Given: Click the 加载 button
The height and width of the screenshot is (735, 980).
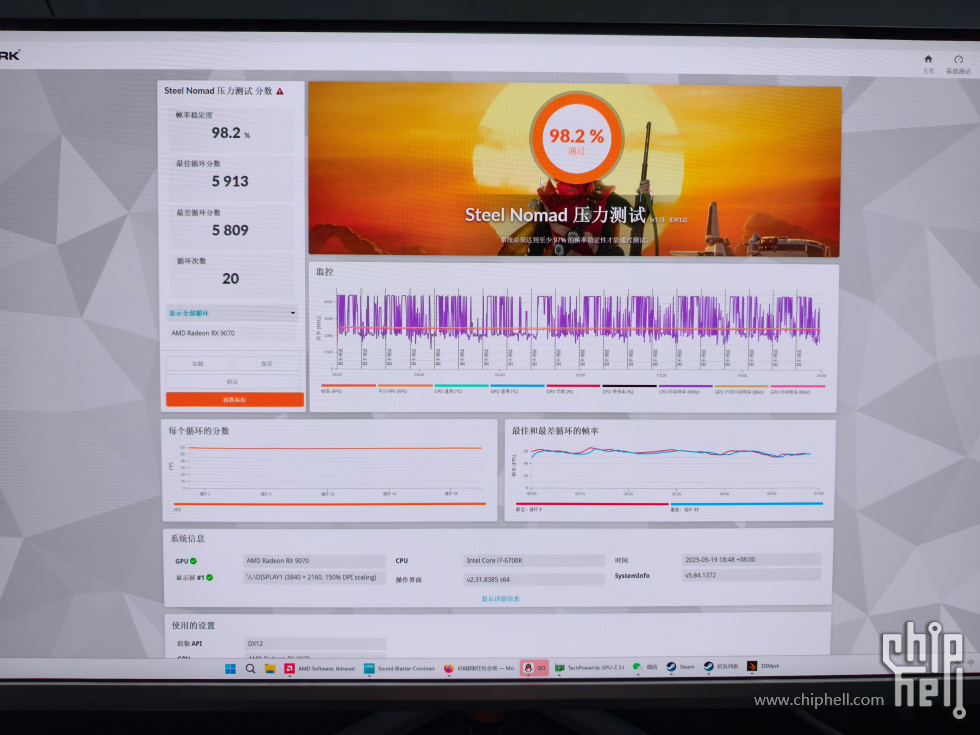Looking at the screenshot, I should 198,363.
